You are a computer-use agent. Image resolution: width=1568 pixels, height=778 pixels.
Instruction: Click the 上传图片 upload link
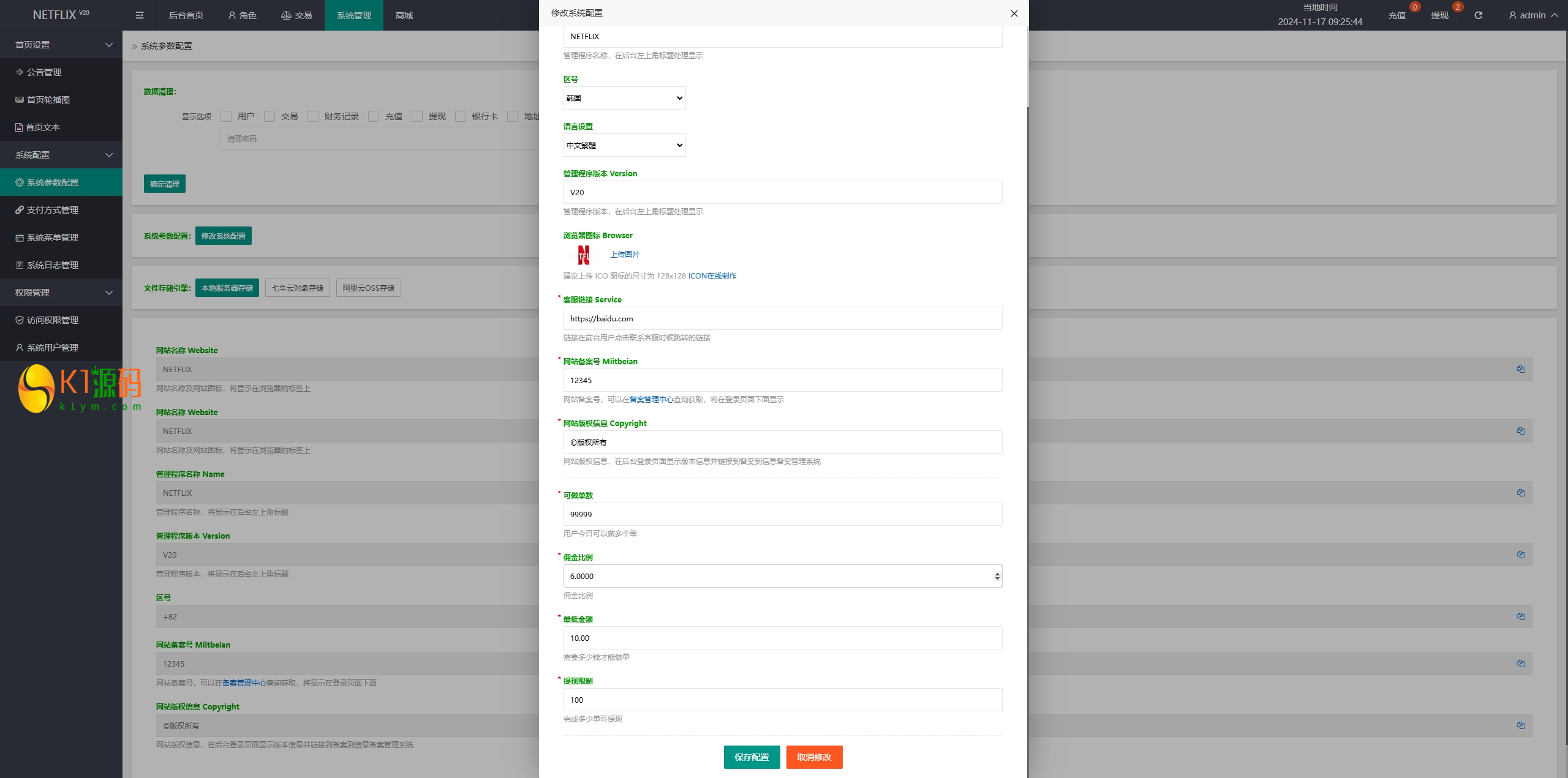coord(624,255)
